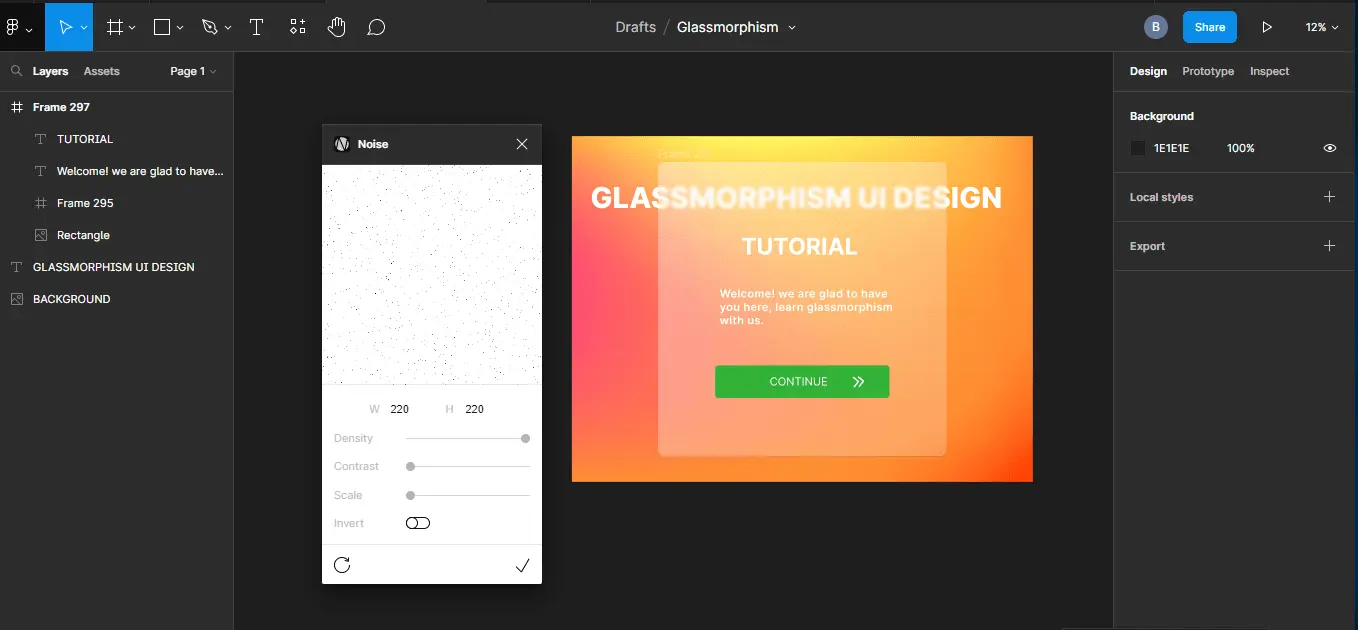This screenshot has height=630, width=1358.
Task: Add an export setting with plus icon
Action: tap(1329, 246)
